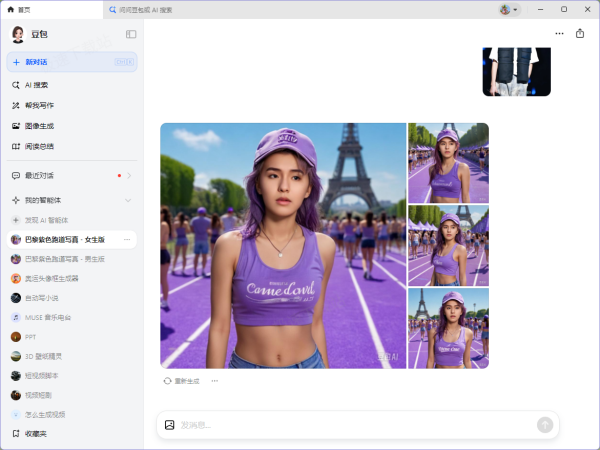Select 帮我写作 writing assistant
This screenshot has width=600, height=450.
pyautogui.click(x=39, y=105)
